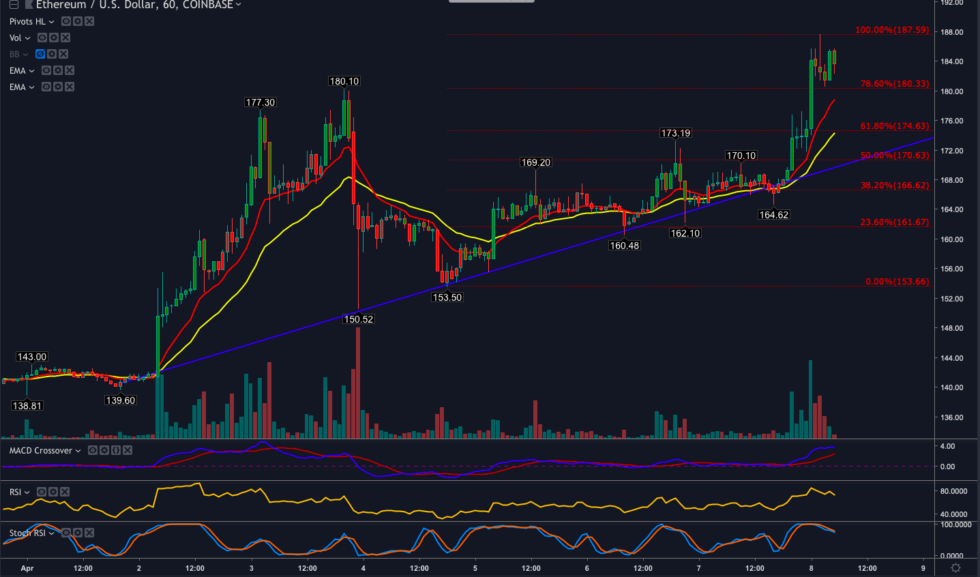
Task: Remove the Stoch RSI indicator with its X icon
Action: (89, 532)
